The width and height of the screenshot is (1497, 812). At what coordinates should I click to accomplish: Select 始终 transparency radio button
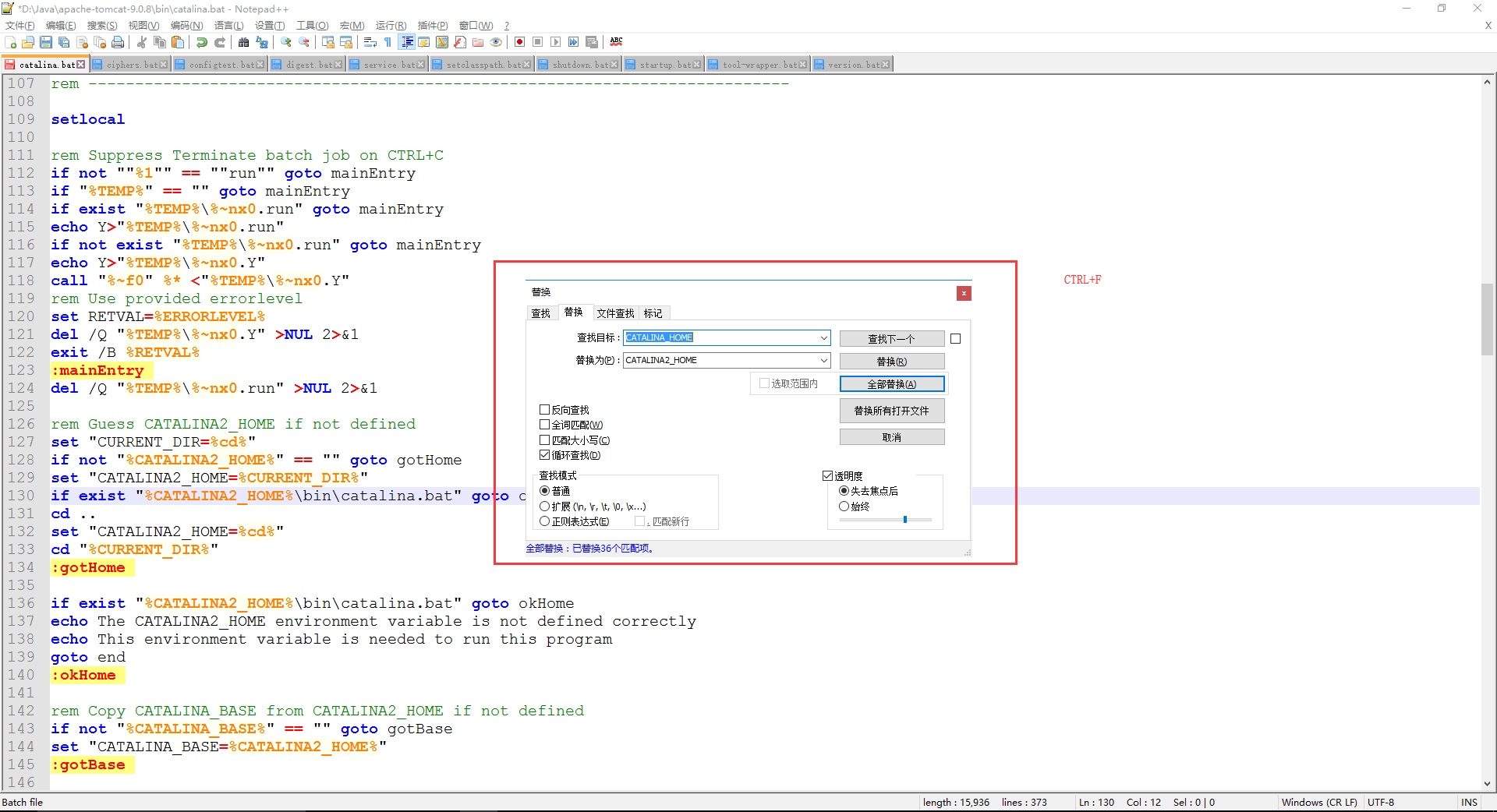tap(844, 507)
